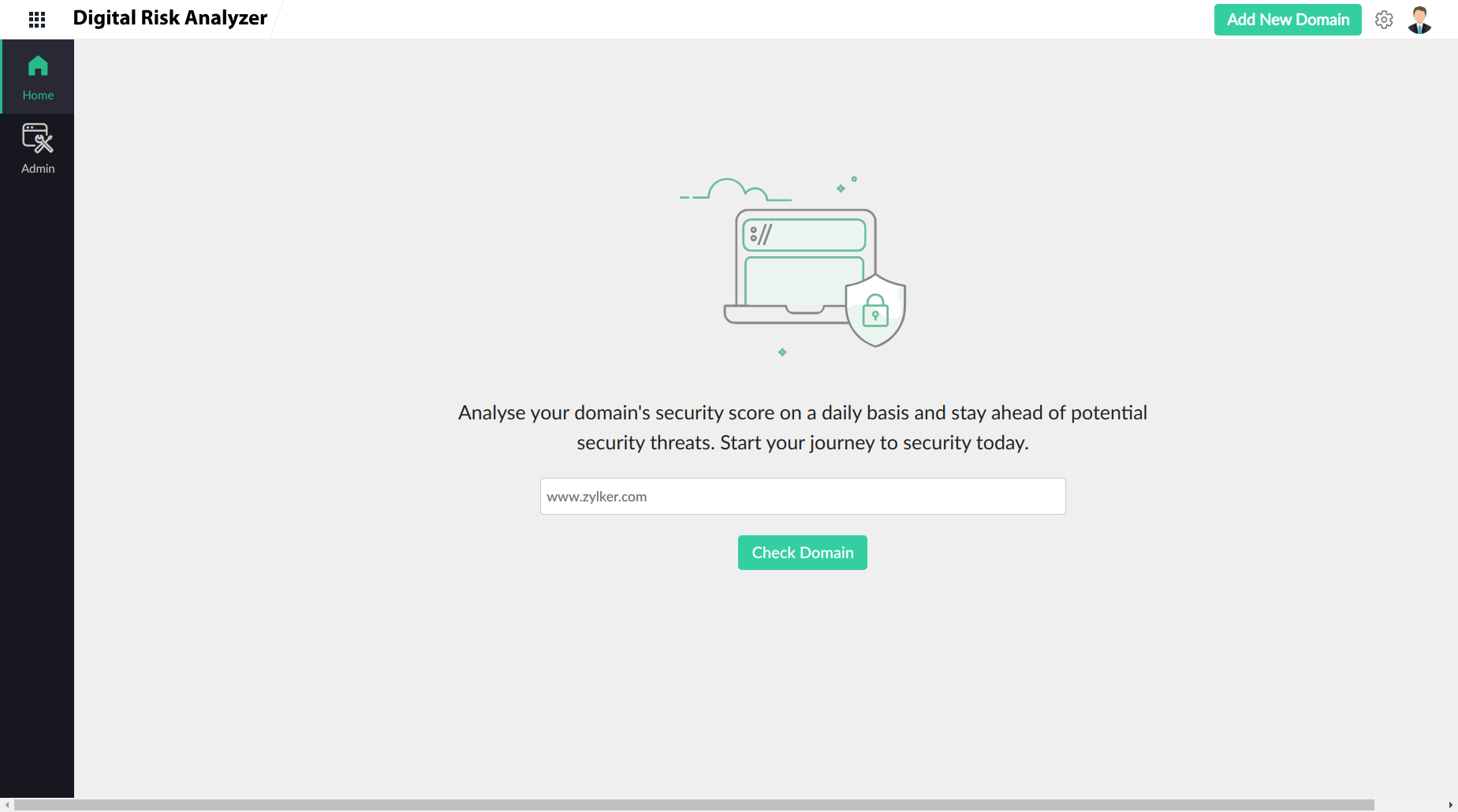Open the user profile avatar menu
Viewport: 1458px width, 812px height.
click(1420, 20)
